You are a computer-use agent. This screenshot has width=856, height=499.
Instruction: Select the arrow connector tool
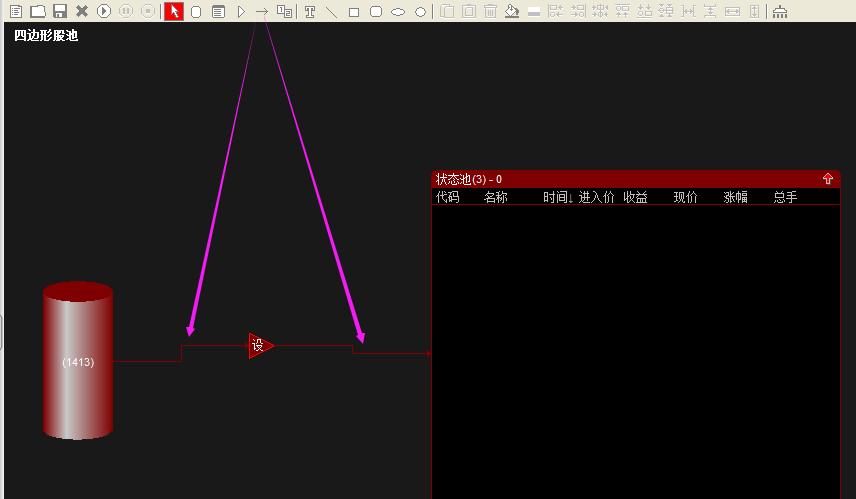262,11
